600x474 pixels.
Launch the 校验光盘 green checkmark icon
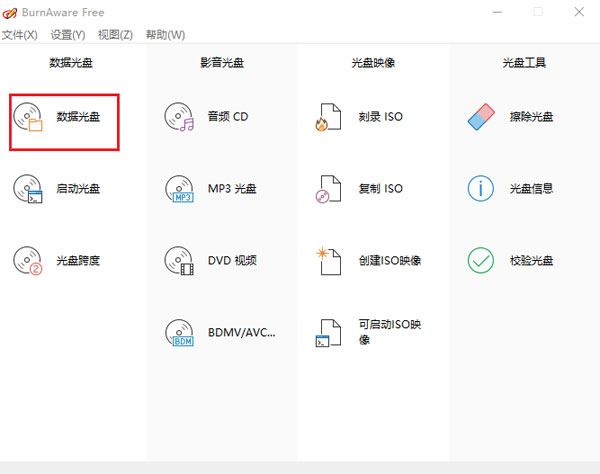point(481,260)
